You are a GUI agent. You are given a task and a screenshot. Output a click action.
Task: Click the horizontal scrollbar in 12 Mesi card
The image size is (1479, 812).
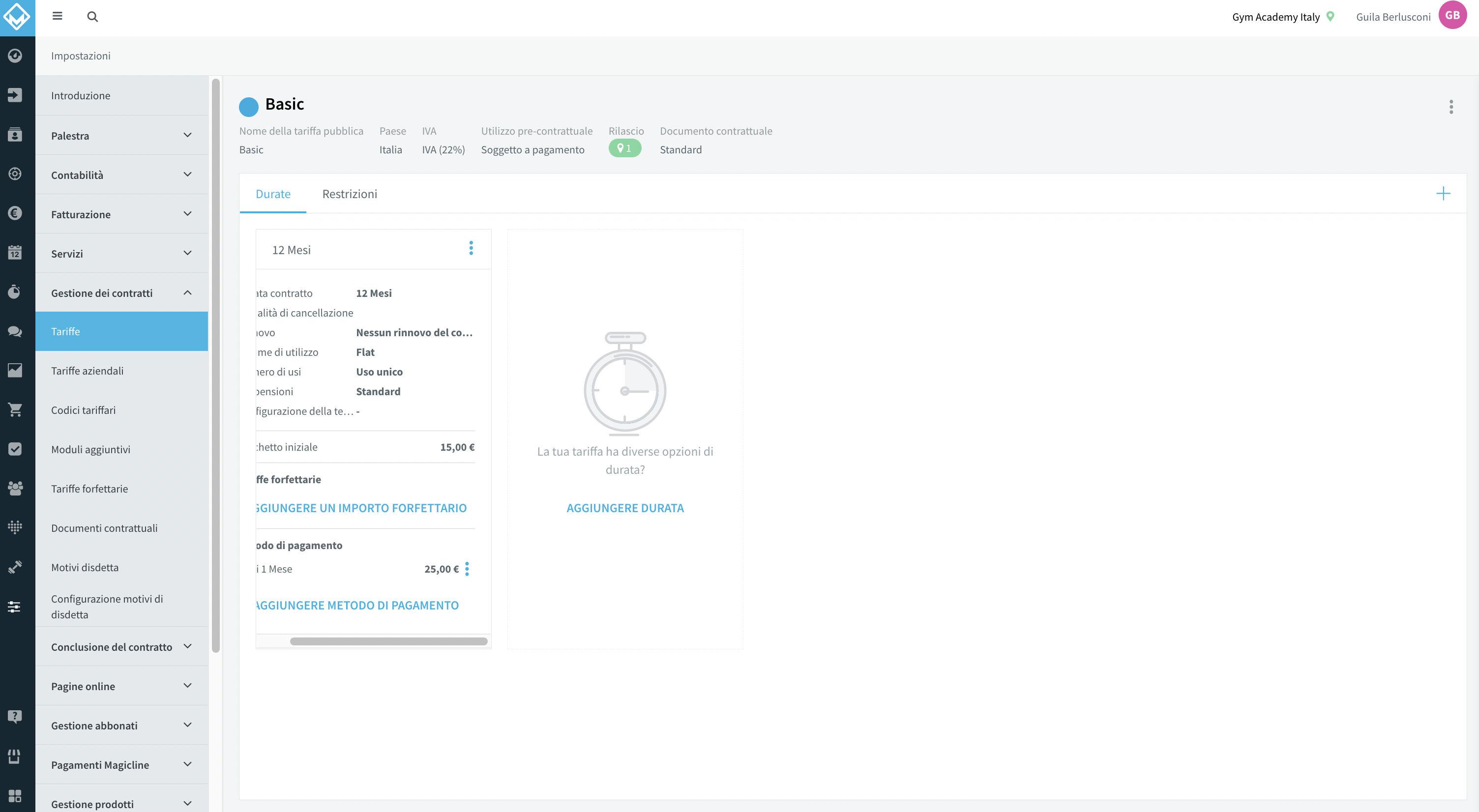tap(389, 641)
